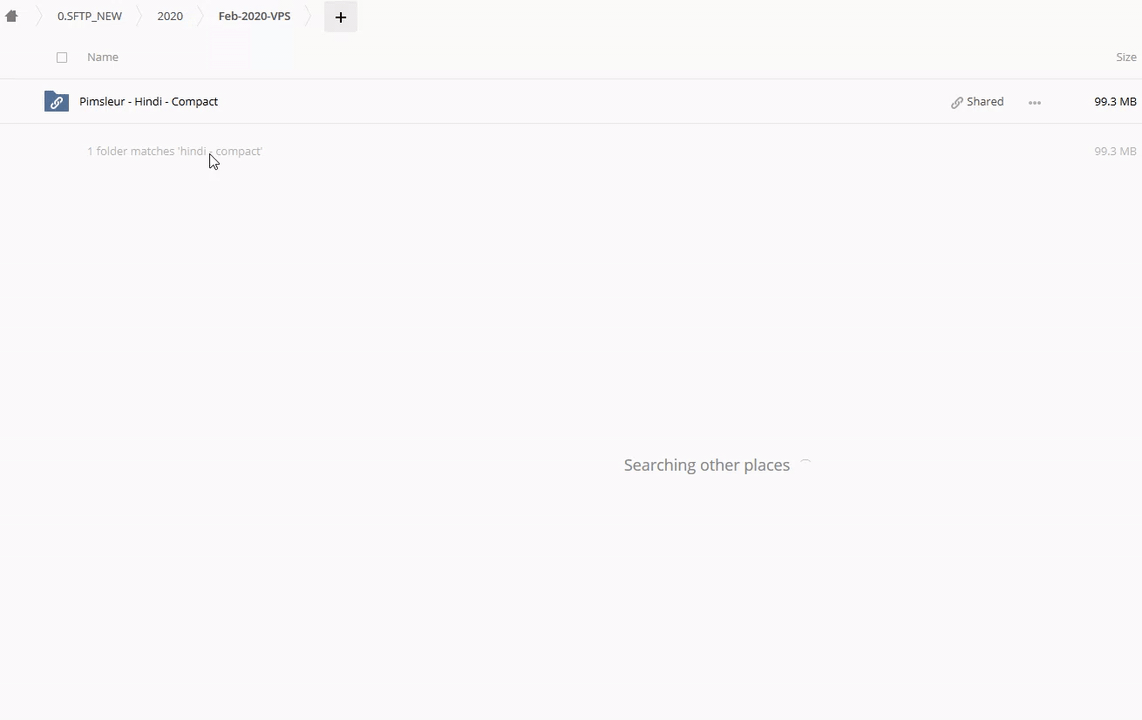The width and height of the screenshot is (1142, 720).
Task: Click the plus button to create new
Action: [340, 17]
